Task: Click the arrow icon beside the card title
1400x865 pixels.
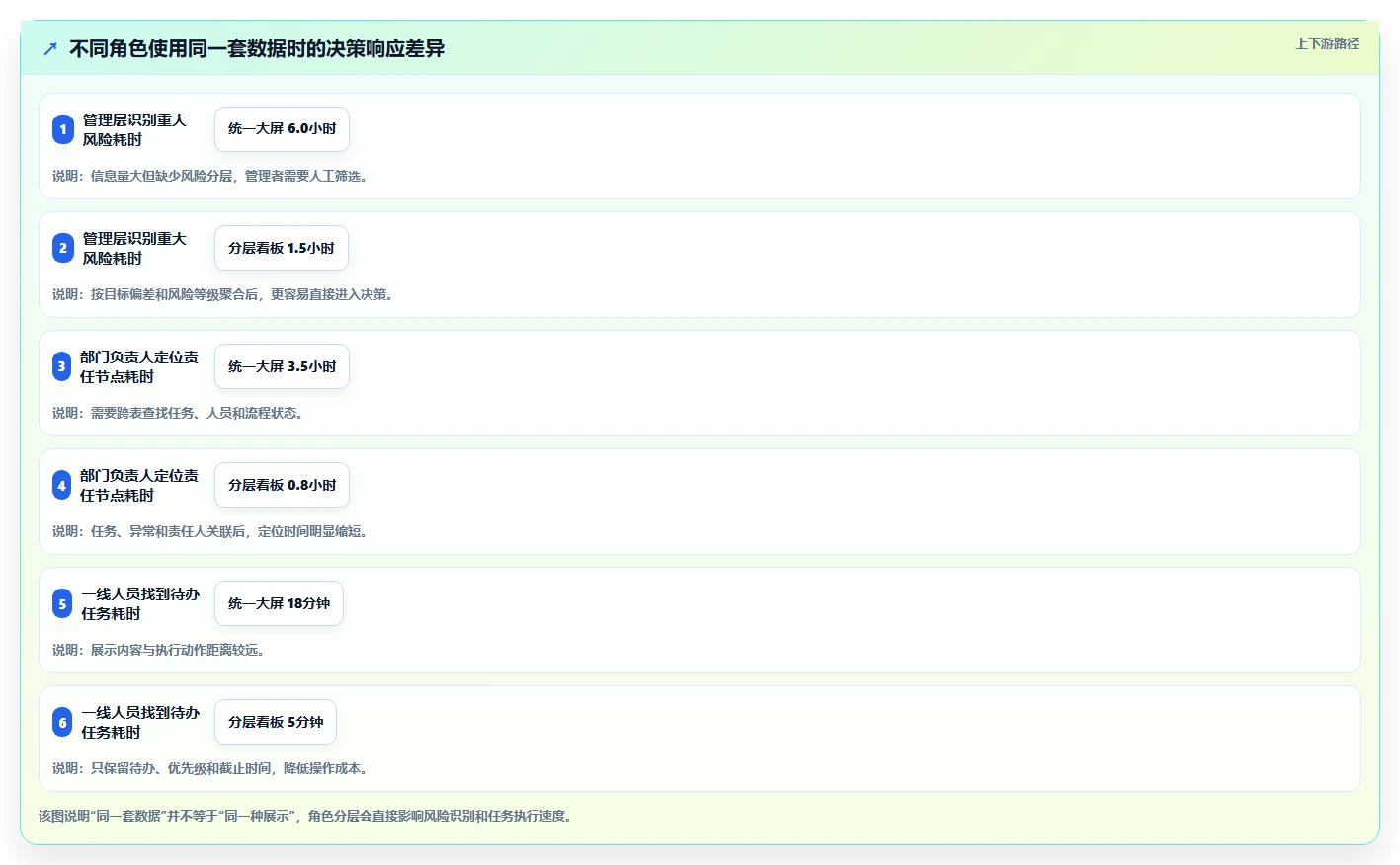Action: point(50,48)
